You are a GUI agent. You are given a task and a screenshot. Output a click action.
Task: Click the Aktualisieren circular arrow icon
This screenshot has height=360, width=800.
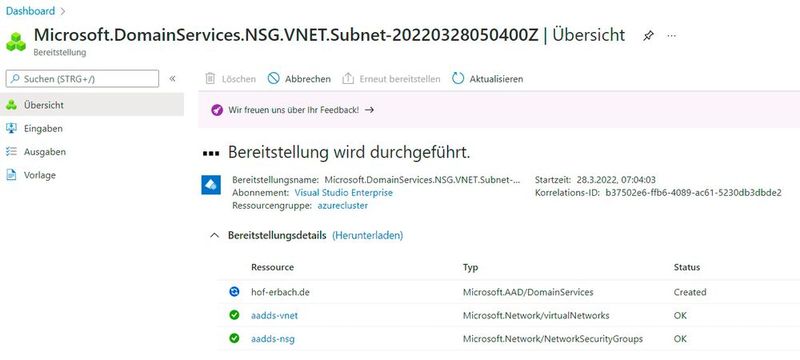coord(458,79)
